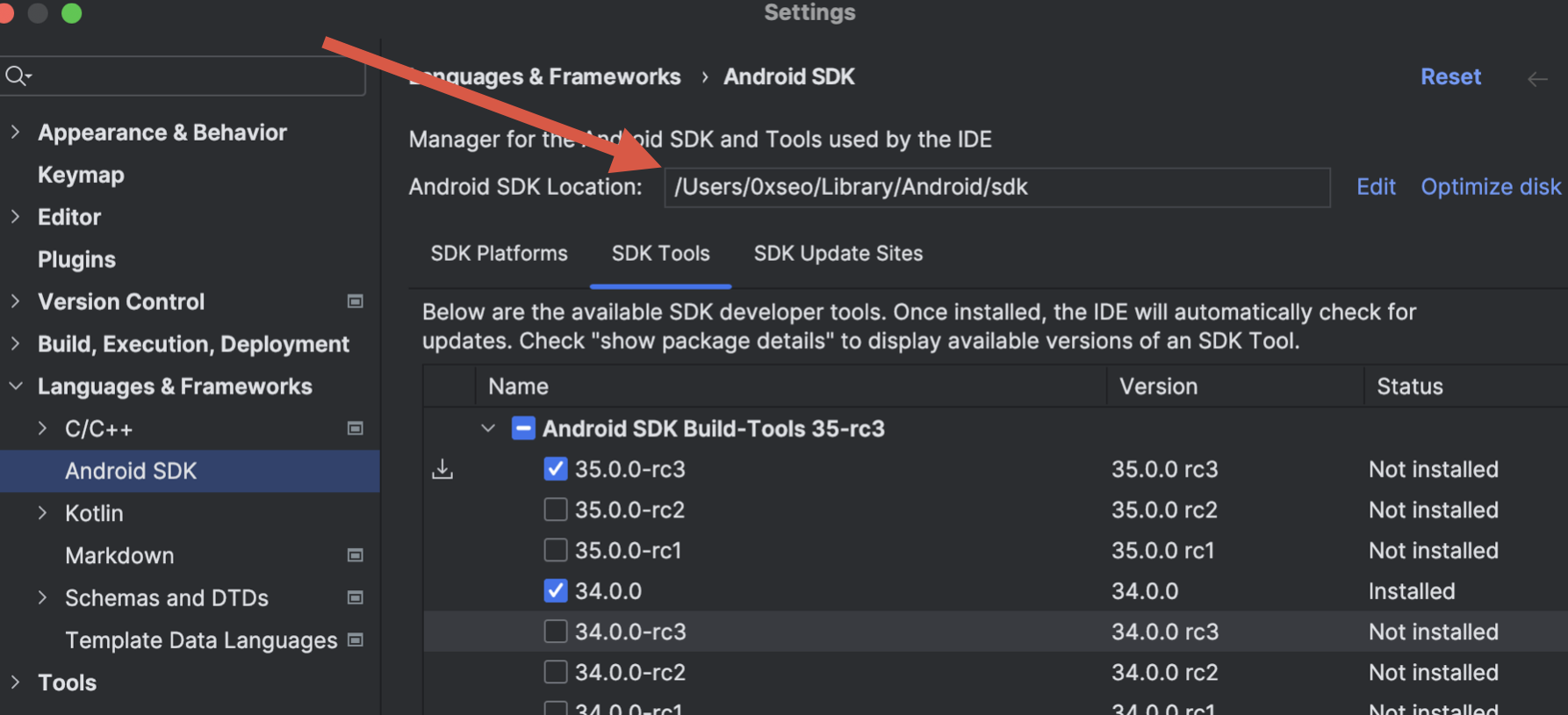1568x715 pixels.
Task: Expand Appearance & Behavior section
Action: (15, 132)
